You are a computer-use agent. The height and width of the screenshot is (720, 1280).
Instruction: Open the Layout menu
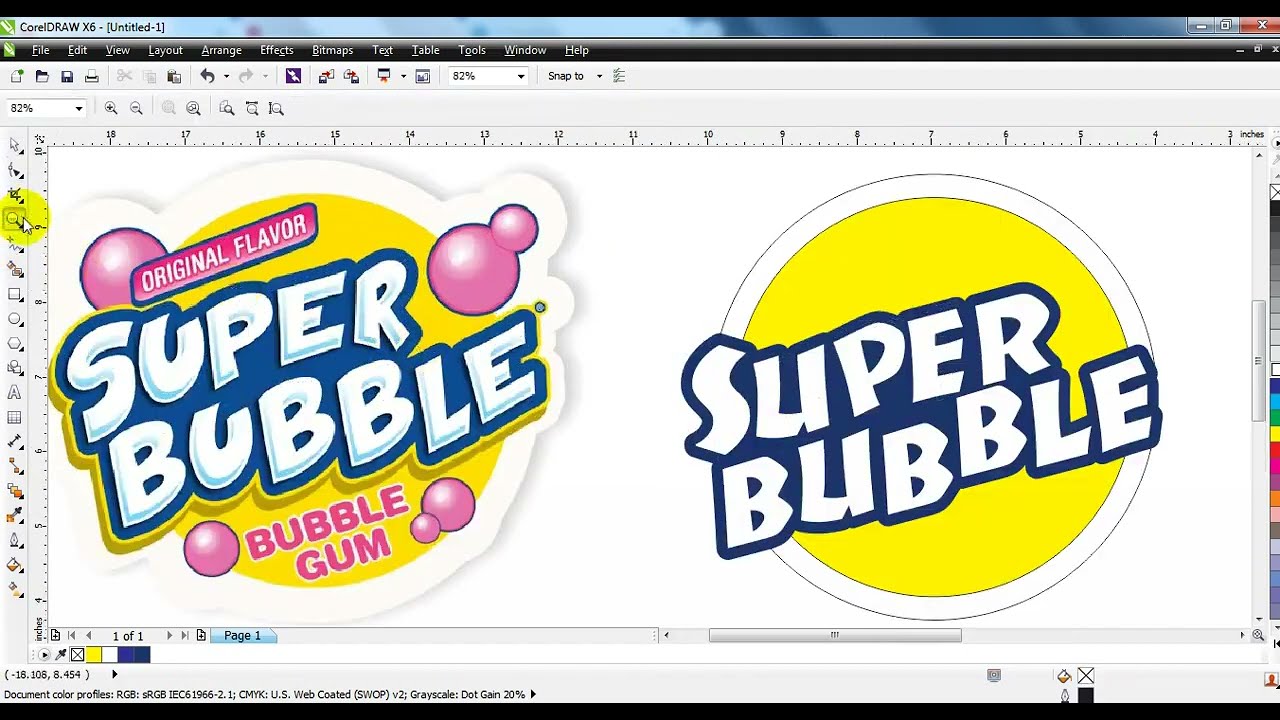165,50
